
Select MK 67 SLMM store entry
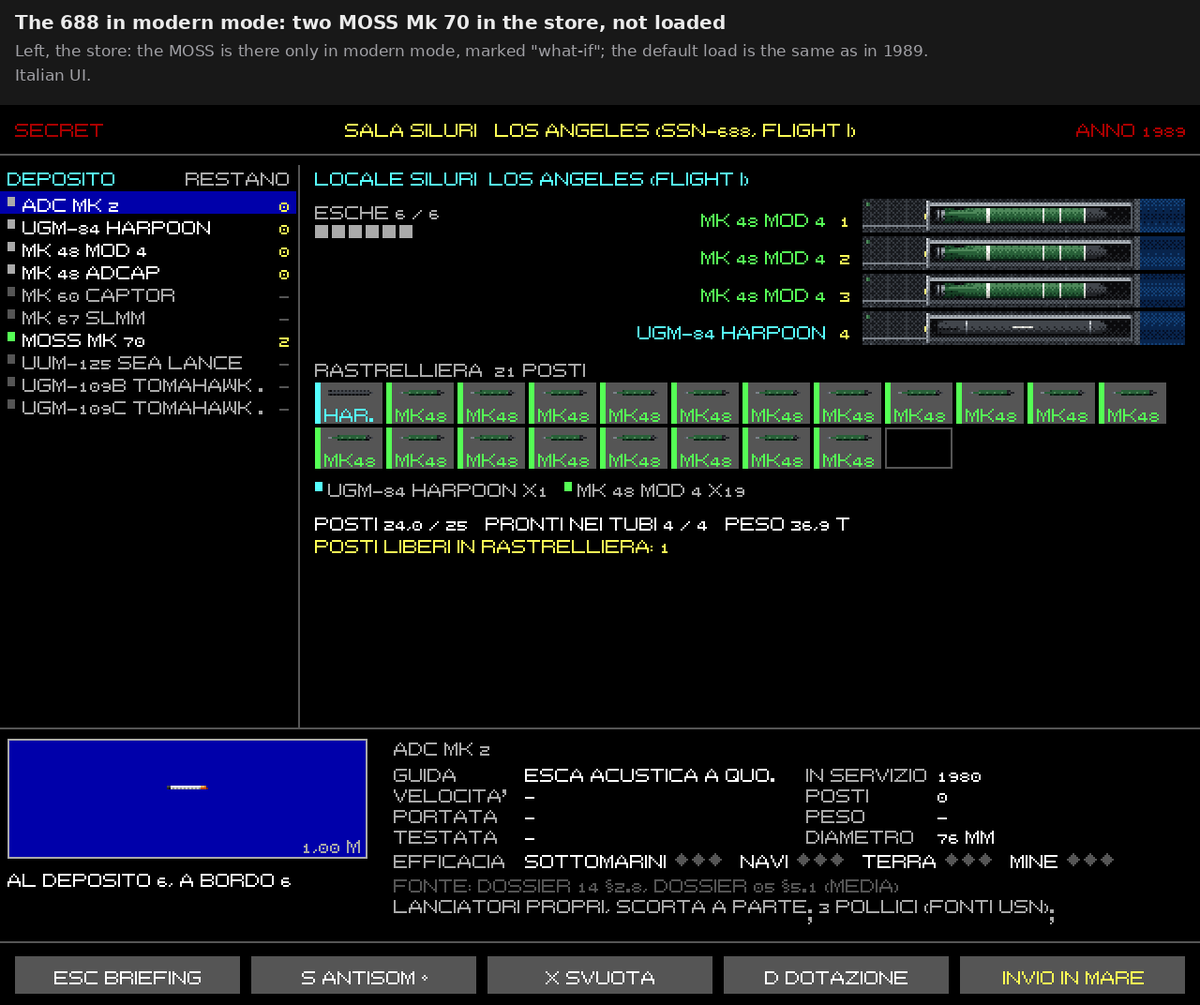[x=148, y=317]
